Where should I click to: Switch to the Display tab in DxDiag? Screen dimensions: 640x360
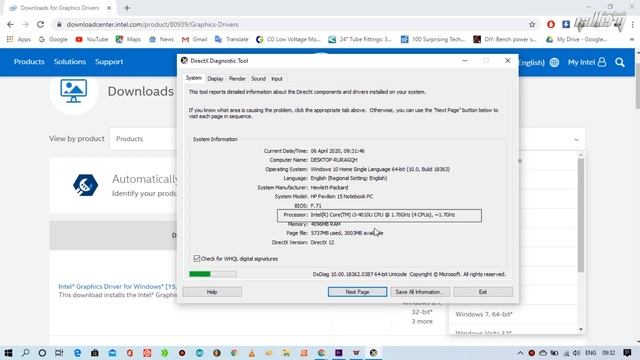215,79
